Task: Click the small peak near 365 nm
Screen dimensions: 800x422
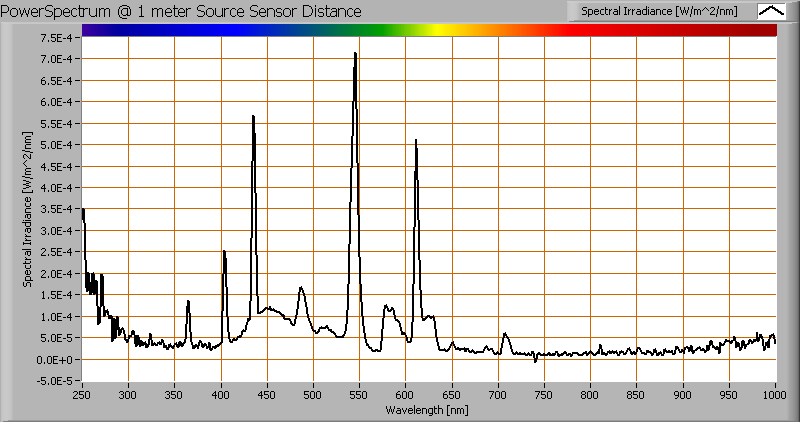Action: tap(188, 301)
